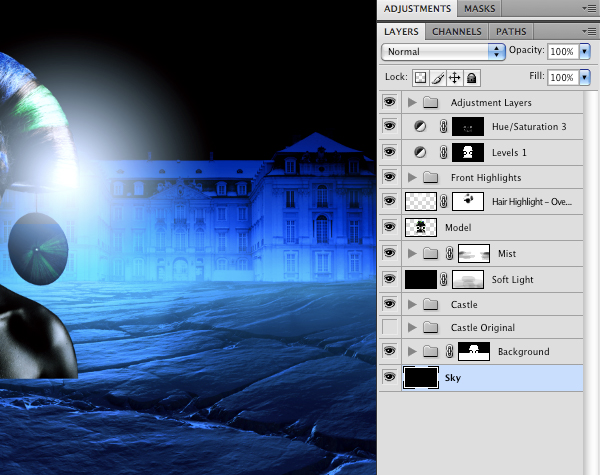Click the Fill percentage field

(x=563, y=77)
